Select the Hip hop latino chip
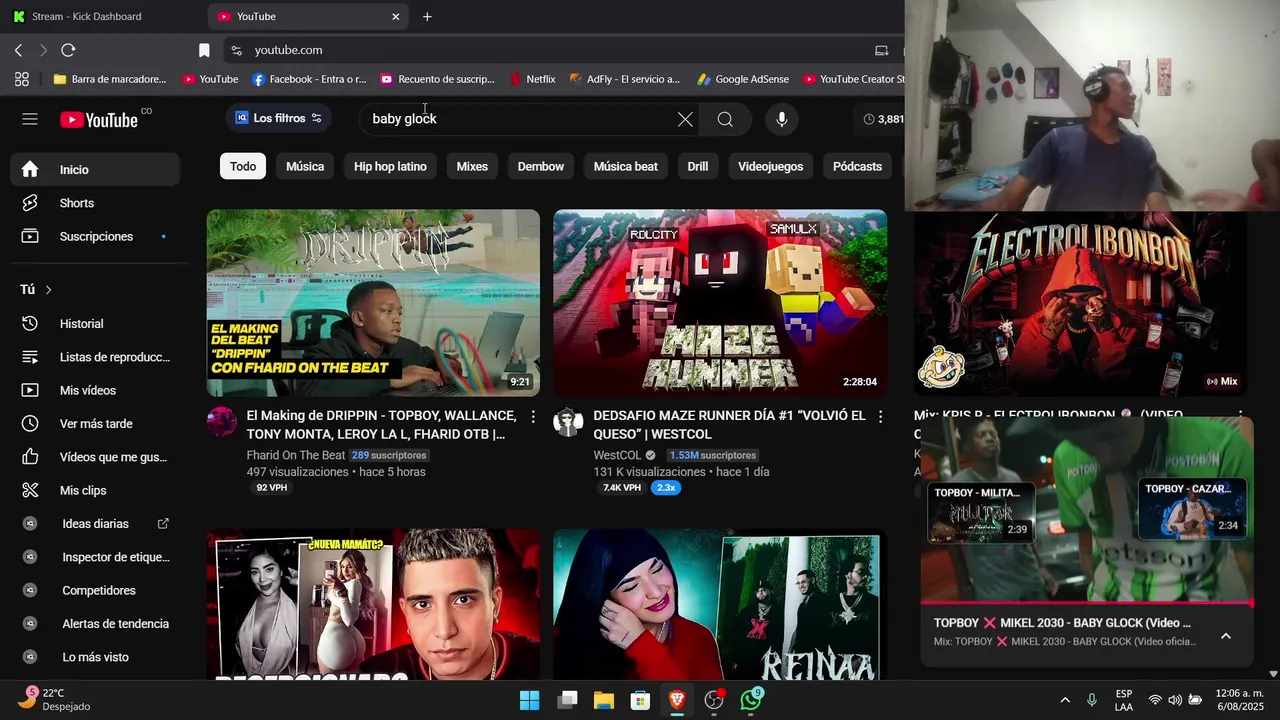The height and width of the screenshot is (720, 1280). (390, 166)
